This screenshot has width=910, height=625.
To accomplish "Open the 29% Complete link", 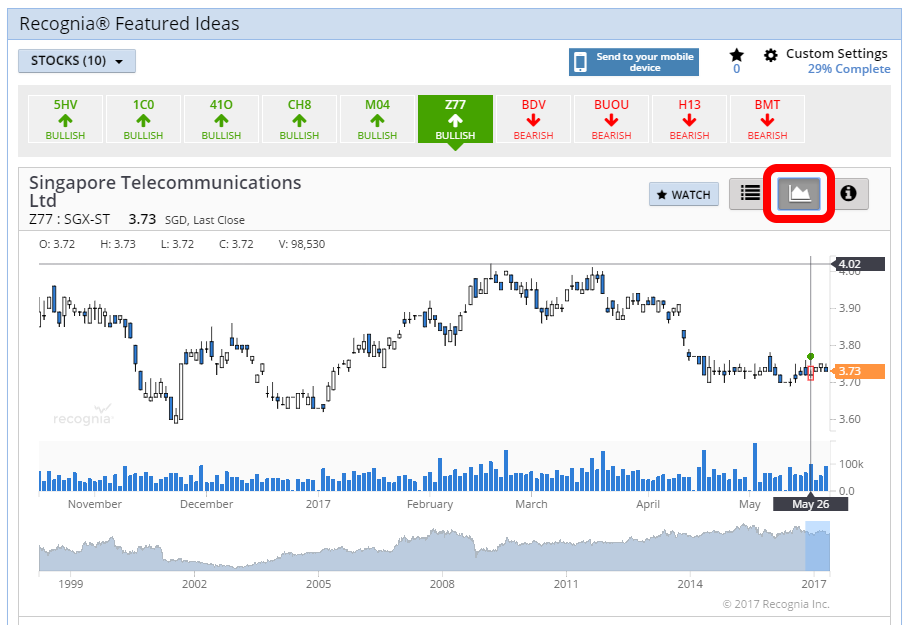I will [x=848, y=69].
